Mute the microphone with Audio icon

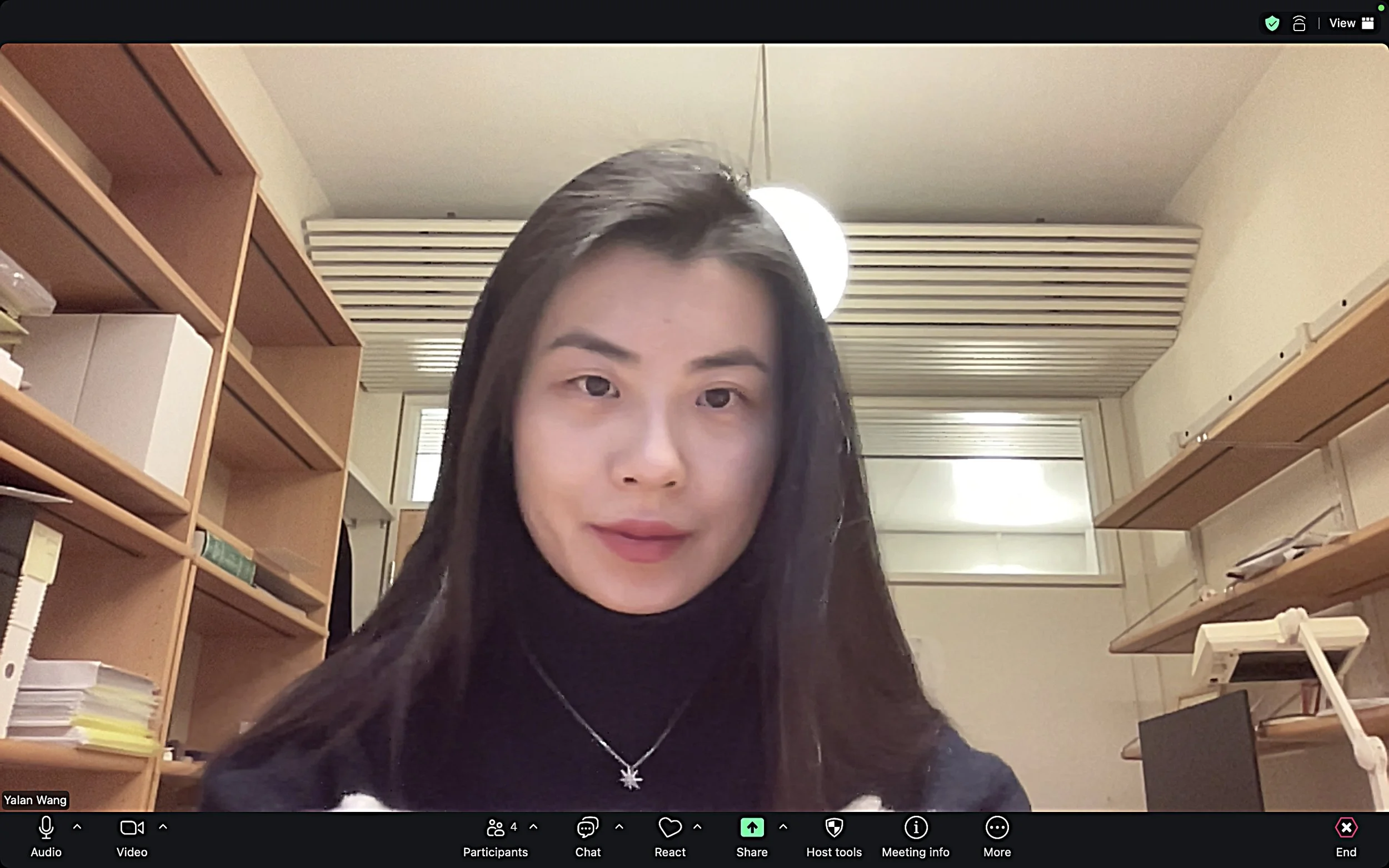click(46, 829)
